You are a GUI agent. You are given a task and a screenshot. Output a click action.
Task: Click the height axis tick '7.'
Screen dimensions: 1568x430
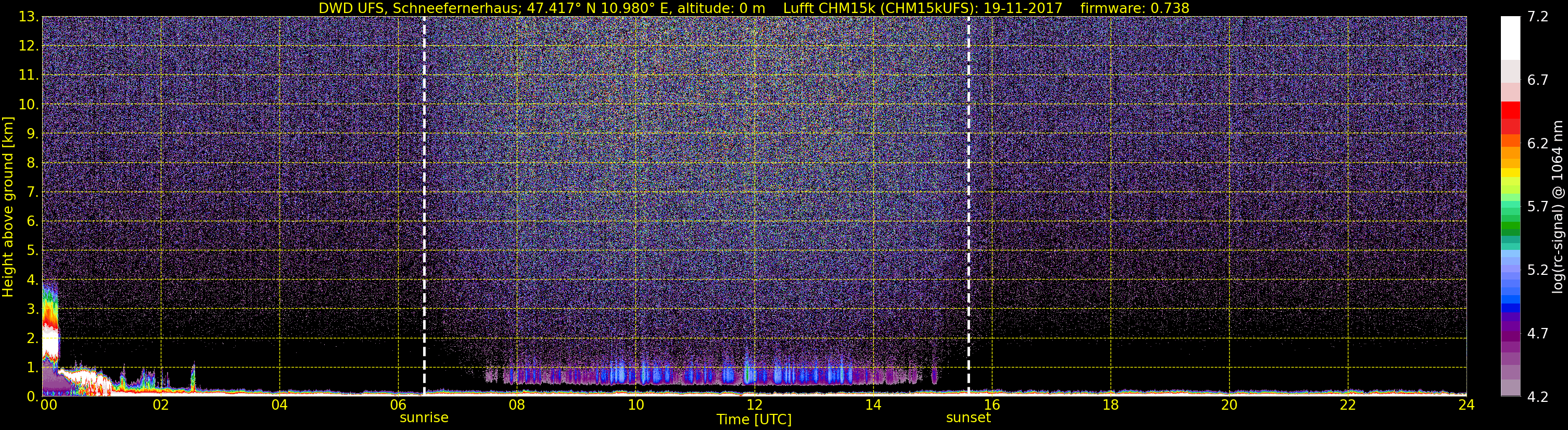pyautogui.click(x=32, y=192)
